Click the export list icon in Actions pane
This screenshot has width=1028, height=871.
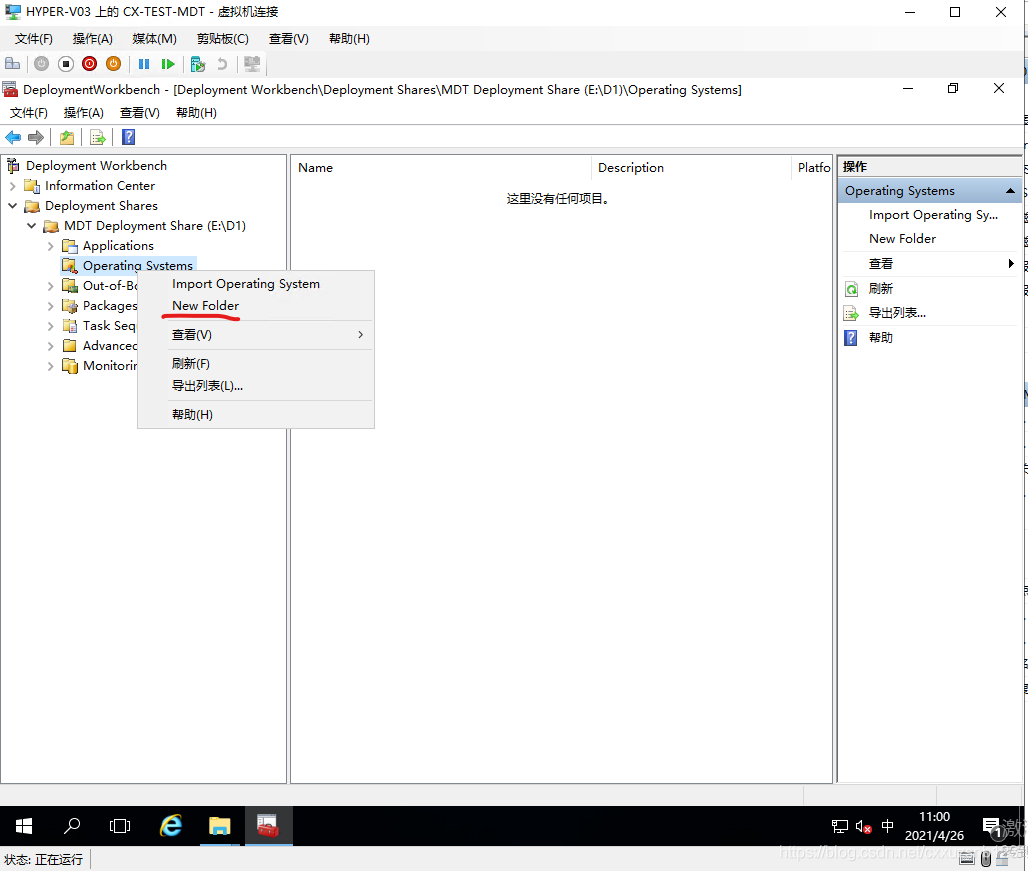coord(851,313)
